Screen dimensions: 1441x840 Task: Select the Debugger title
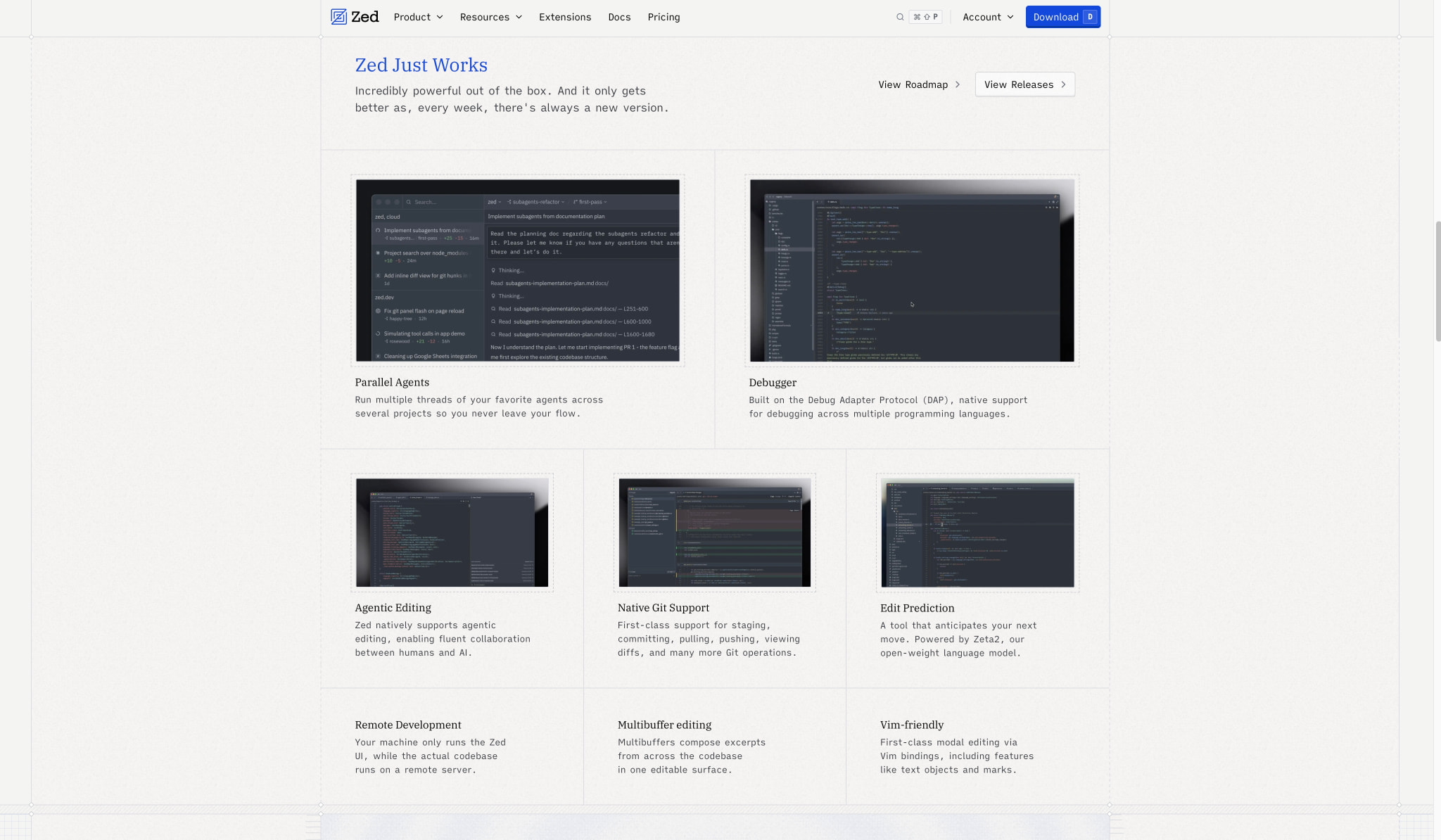pos(773,382)
